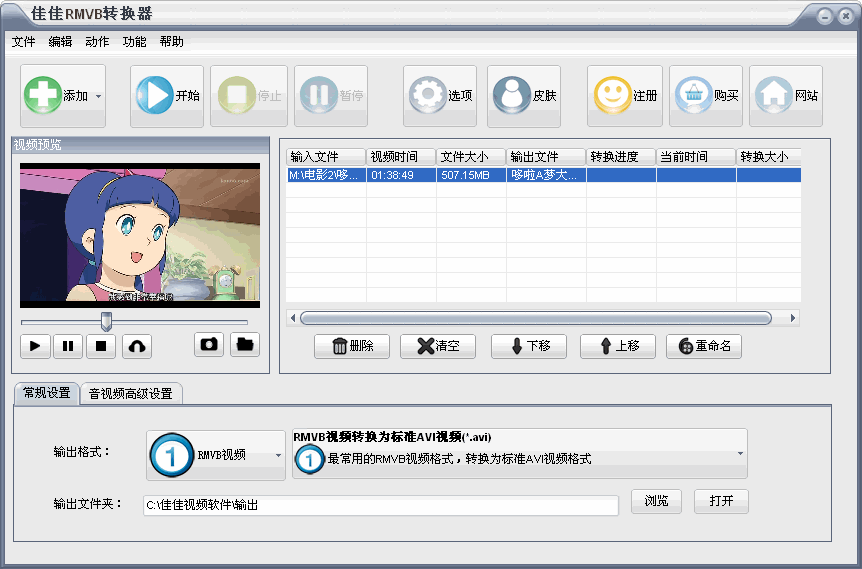Switch to the 常规设置 tab
This screenshot has height=569, width=862.
(47, 393)
